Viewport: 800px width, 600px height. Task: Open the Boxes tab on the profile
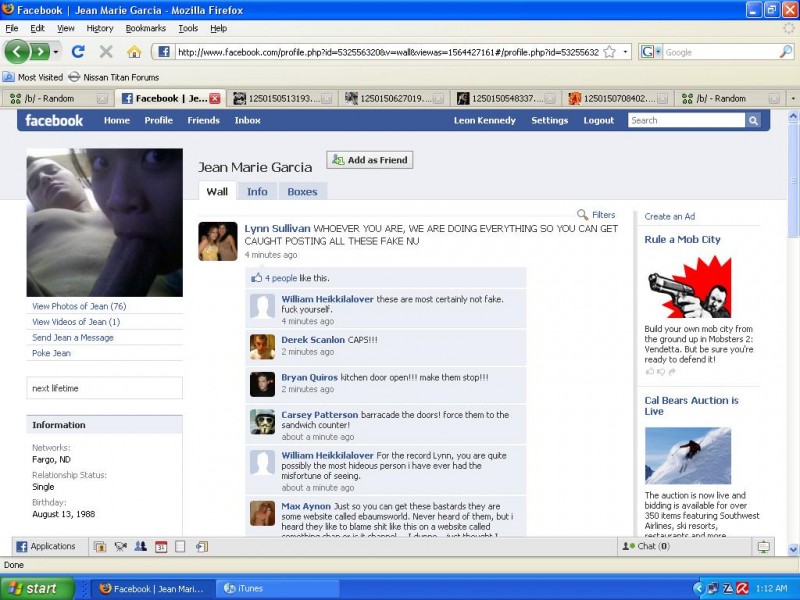pyautogui.click(x=302, y=191)
